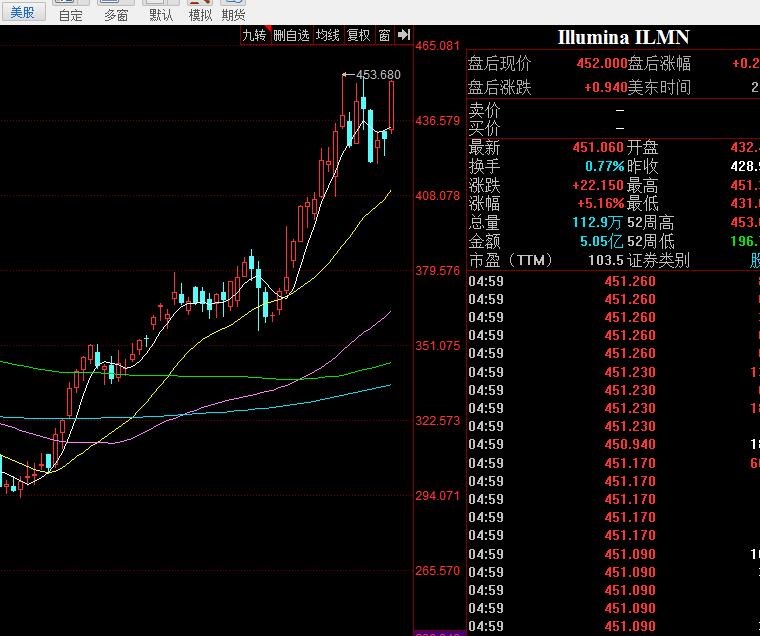Viewport: 760px width, 636px height.
Task: Click the 52周高 label
Action: click(x=650, y=223)
